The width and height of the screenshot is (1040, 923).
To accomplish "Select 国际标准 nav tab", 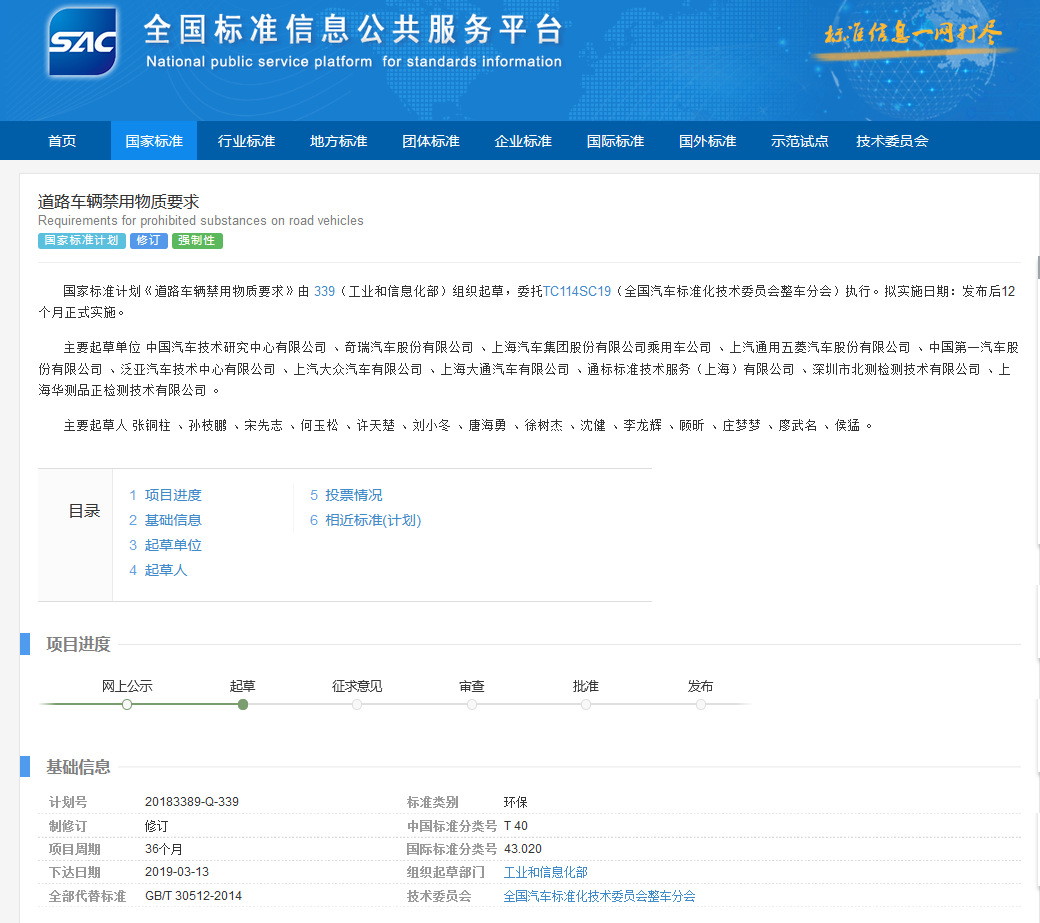I will [615, 141].
